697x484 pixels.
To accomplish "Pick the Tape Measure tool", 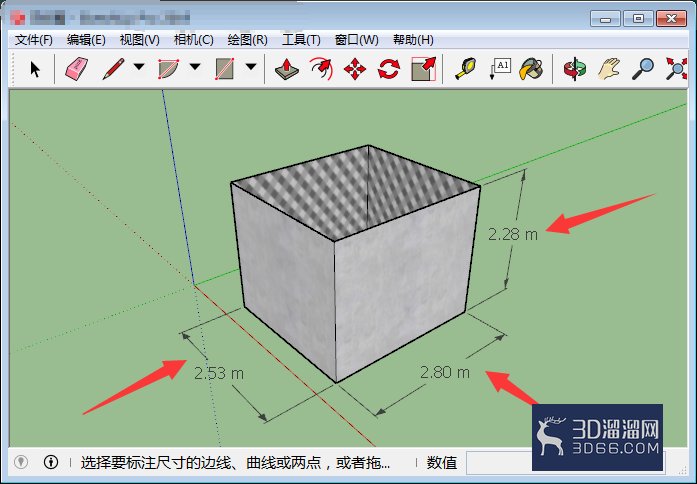I will click(x=465, y=69).
